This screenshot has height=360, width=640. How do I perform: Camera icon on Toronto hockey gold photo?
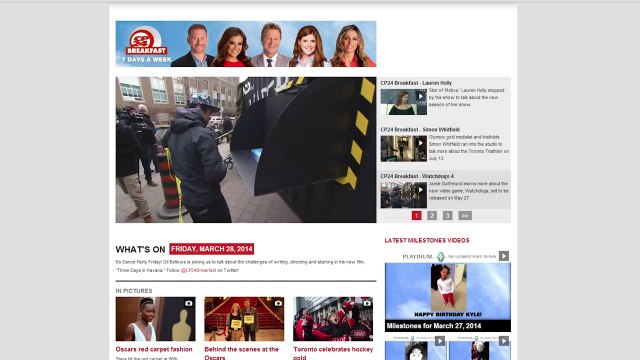point(367,303)
